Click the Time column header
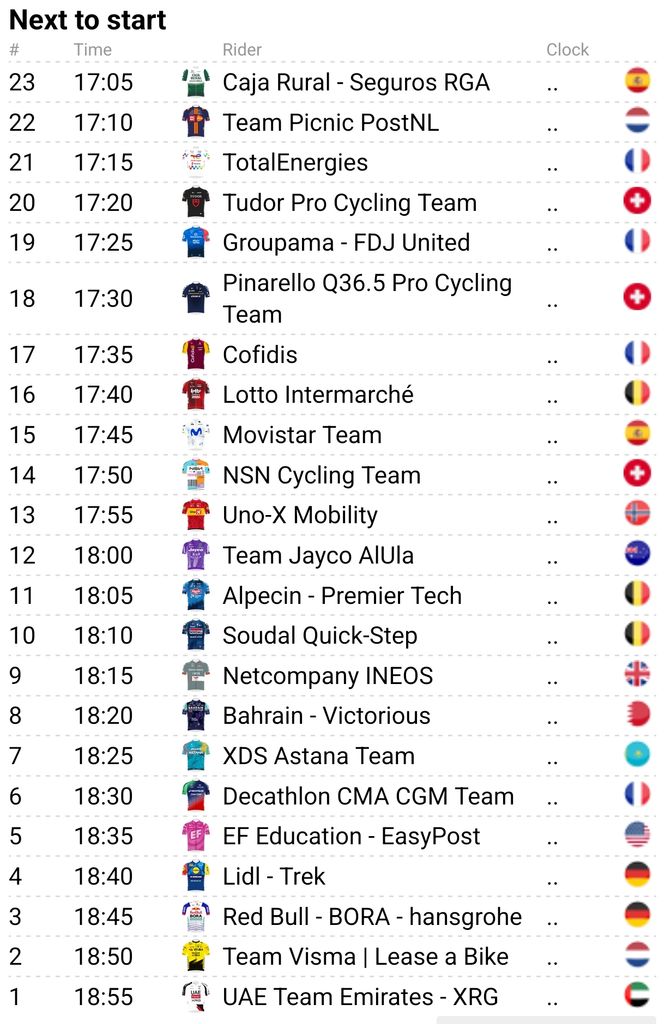This screenshot has height=1024, width=665. tap(93, 50)
